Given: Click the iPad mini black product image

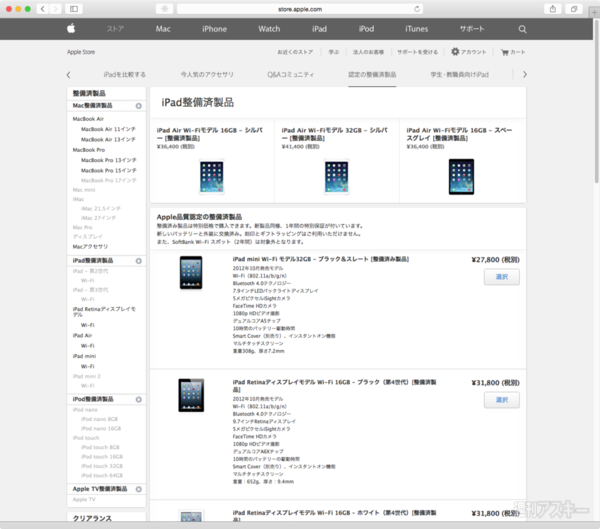Looking at the screenshot, I should point(191,273).
